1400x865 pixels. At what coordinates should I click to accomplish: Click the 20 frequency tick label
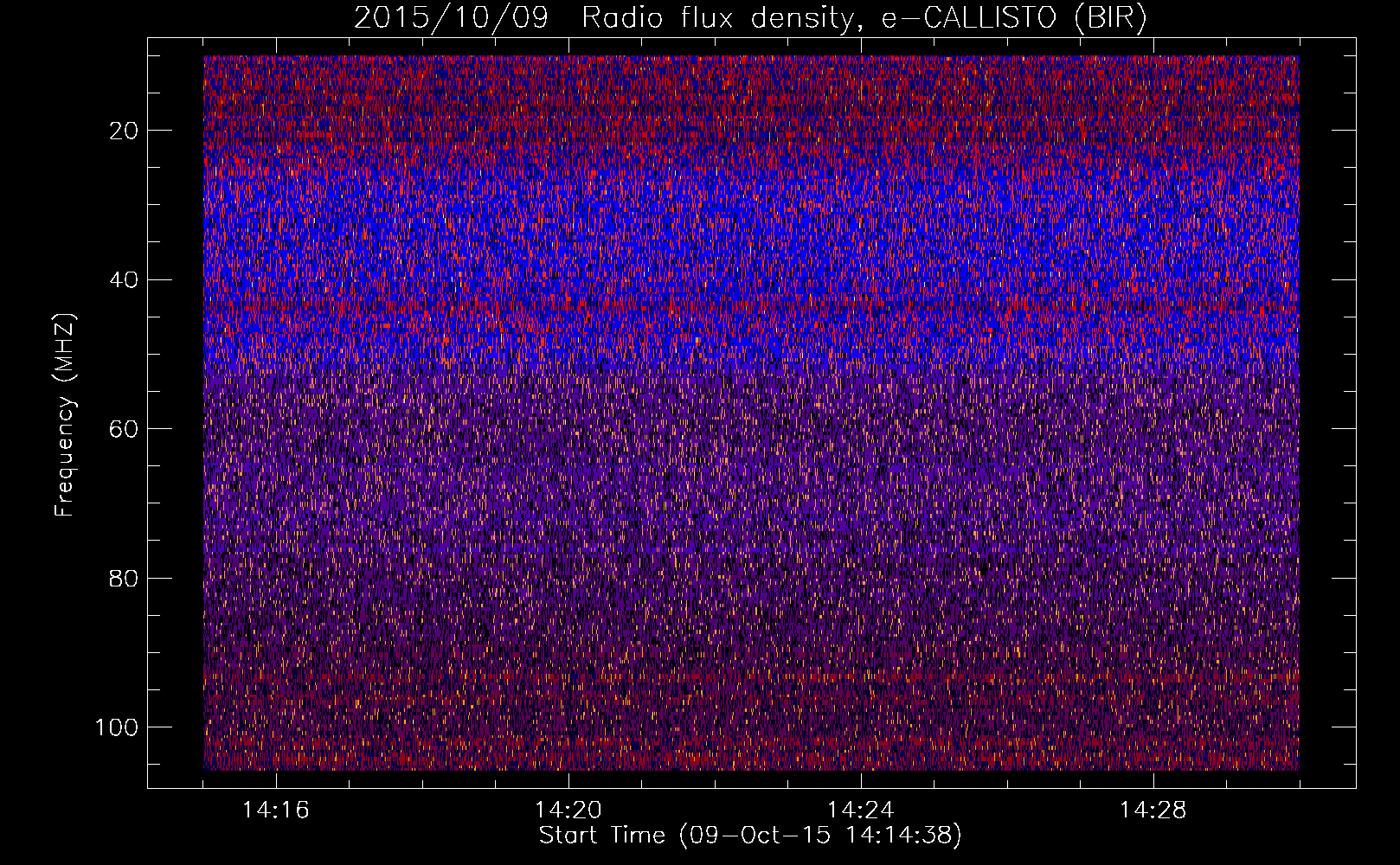(x=125, y=131)
